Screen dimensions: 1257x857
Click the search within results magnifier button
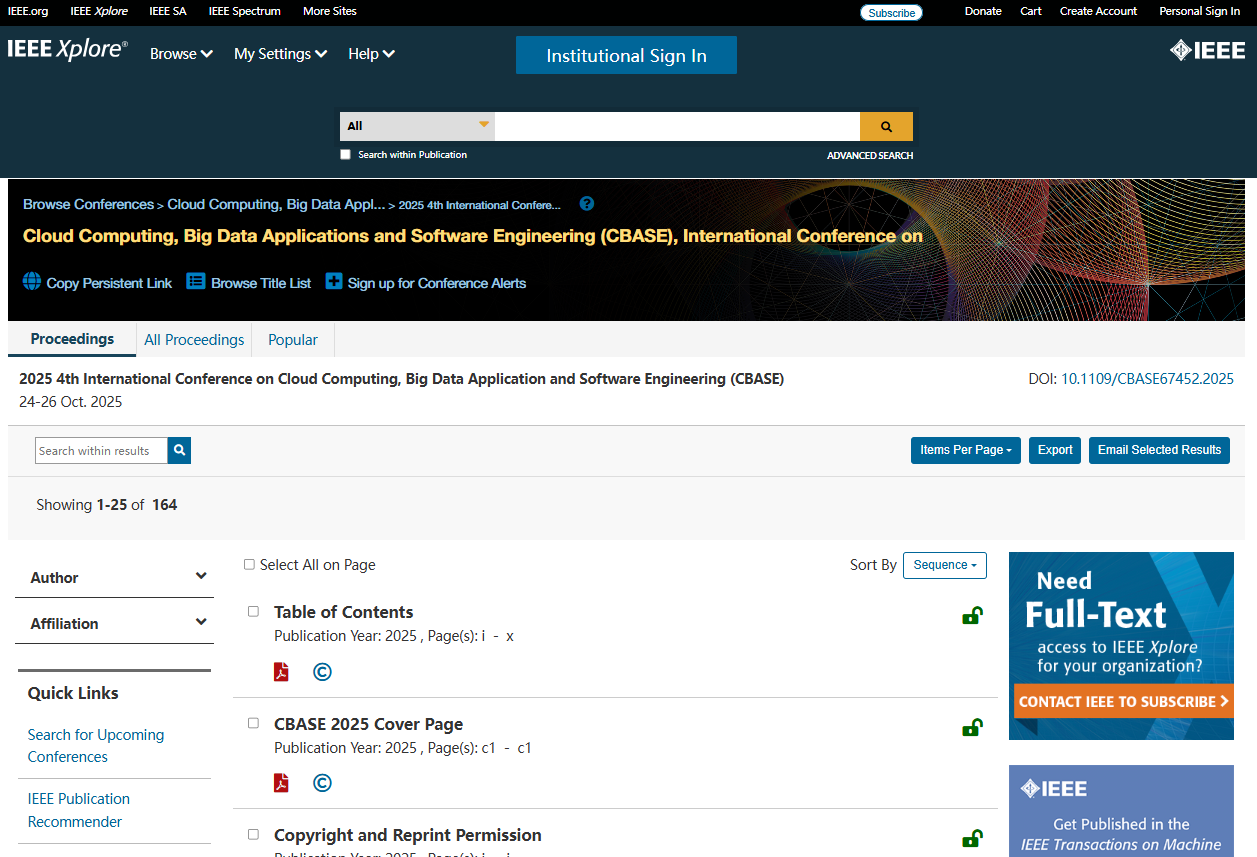pyautogui.click(x=179, y=451)
